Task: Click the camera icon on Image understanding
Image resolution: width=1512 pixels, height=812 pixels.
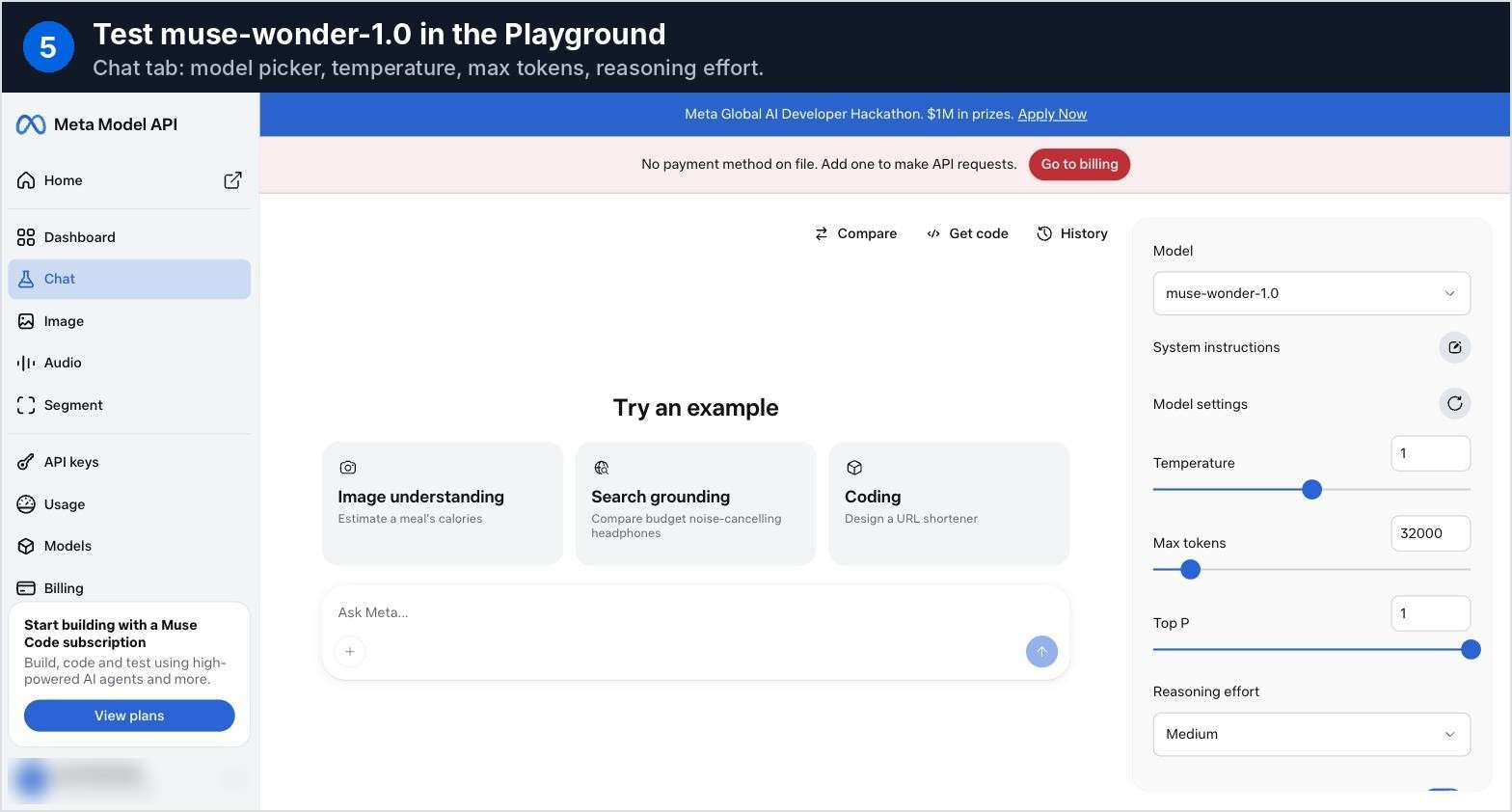Action: point(348,468)
